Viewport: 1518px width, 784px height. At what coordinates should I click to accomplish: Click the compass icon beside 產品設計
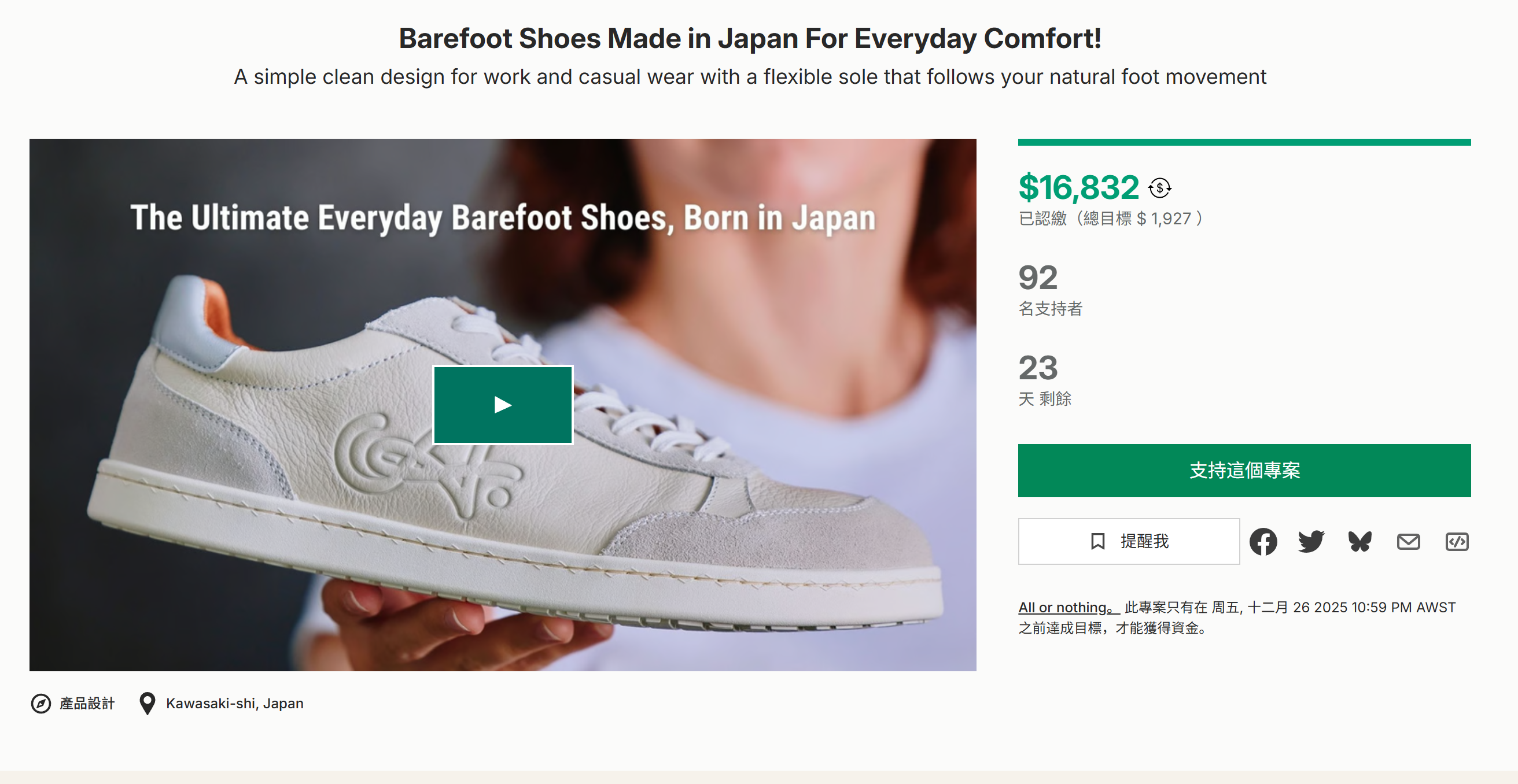(x=40, y=703)
